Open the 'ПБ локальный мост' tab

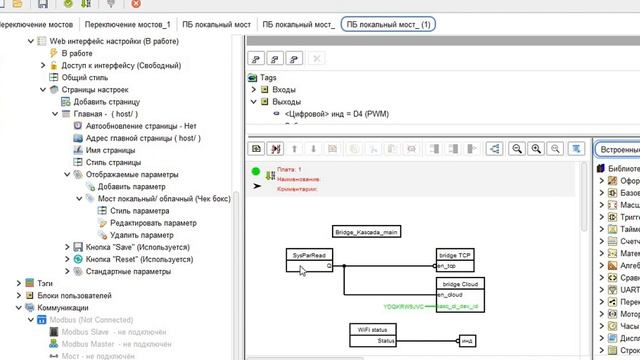[216, 24]
